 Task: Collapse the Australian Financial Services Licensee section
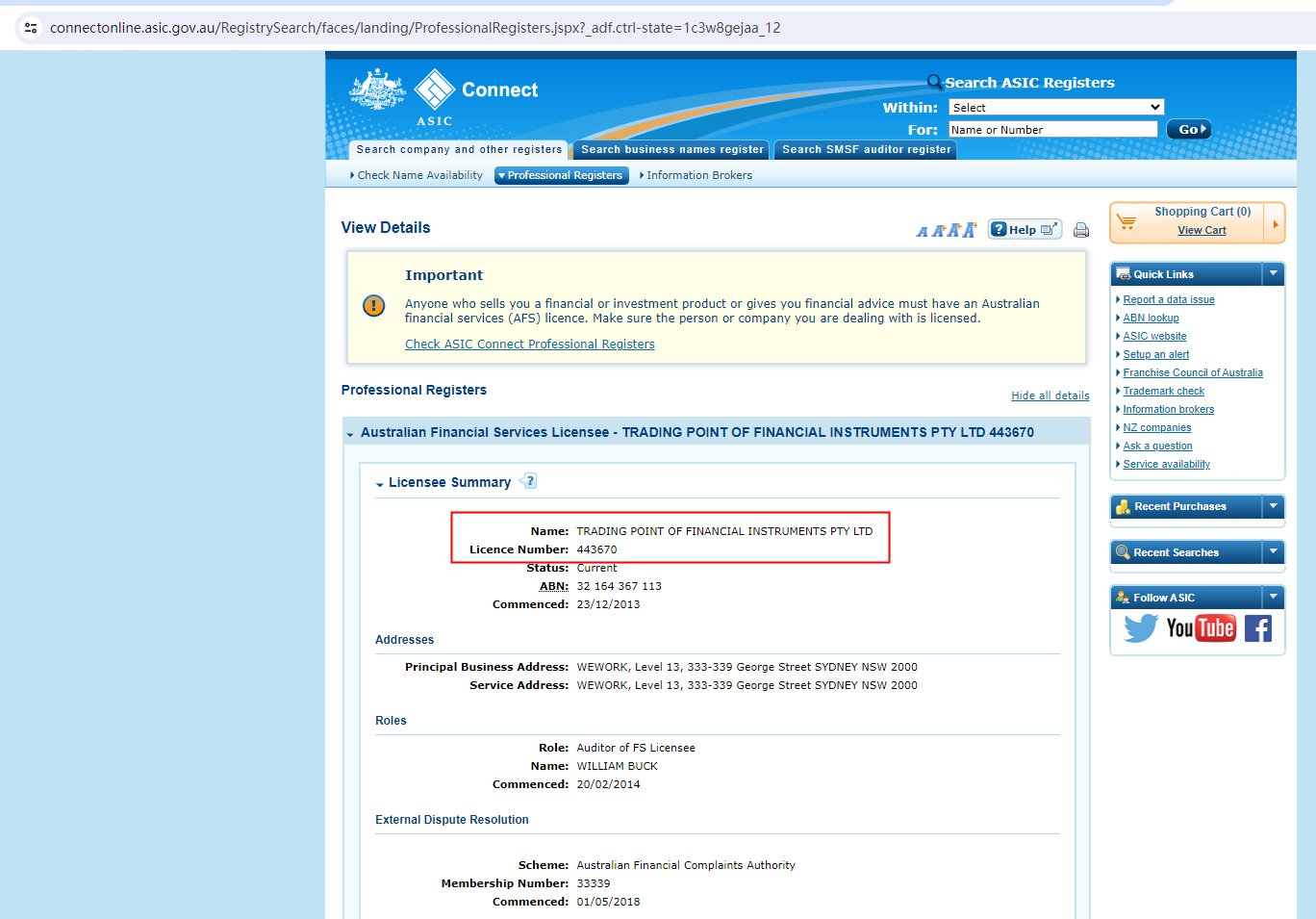pos(350,434)
